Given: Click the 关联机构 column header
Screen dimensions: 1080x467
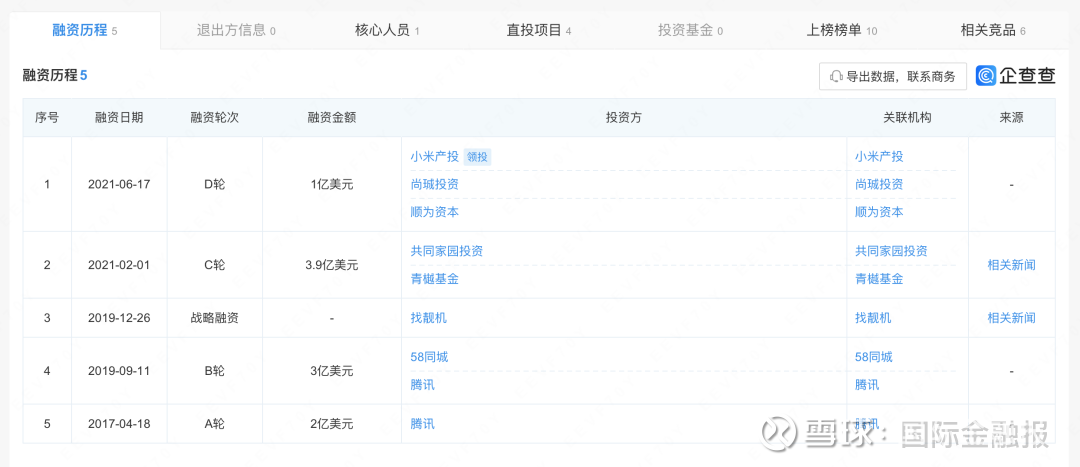Looking at the screenshot, I should pyautogui.click(x=908, y=117).
